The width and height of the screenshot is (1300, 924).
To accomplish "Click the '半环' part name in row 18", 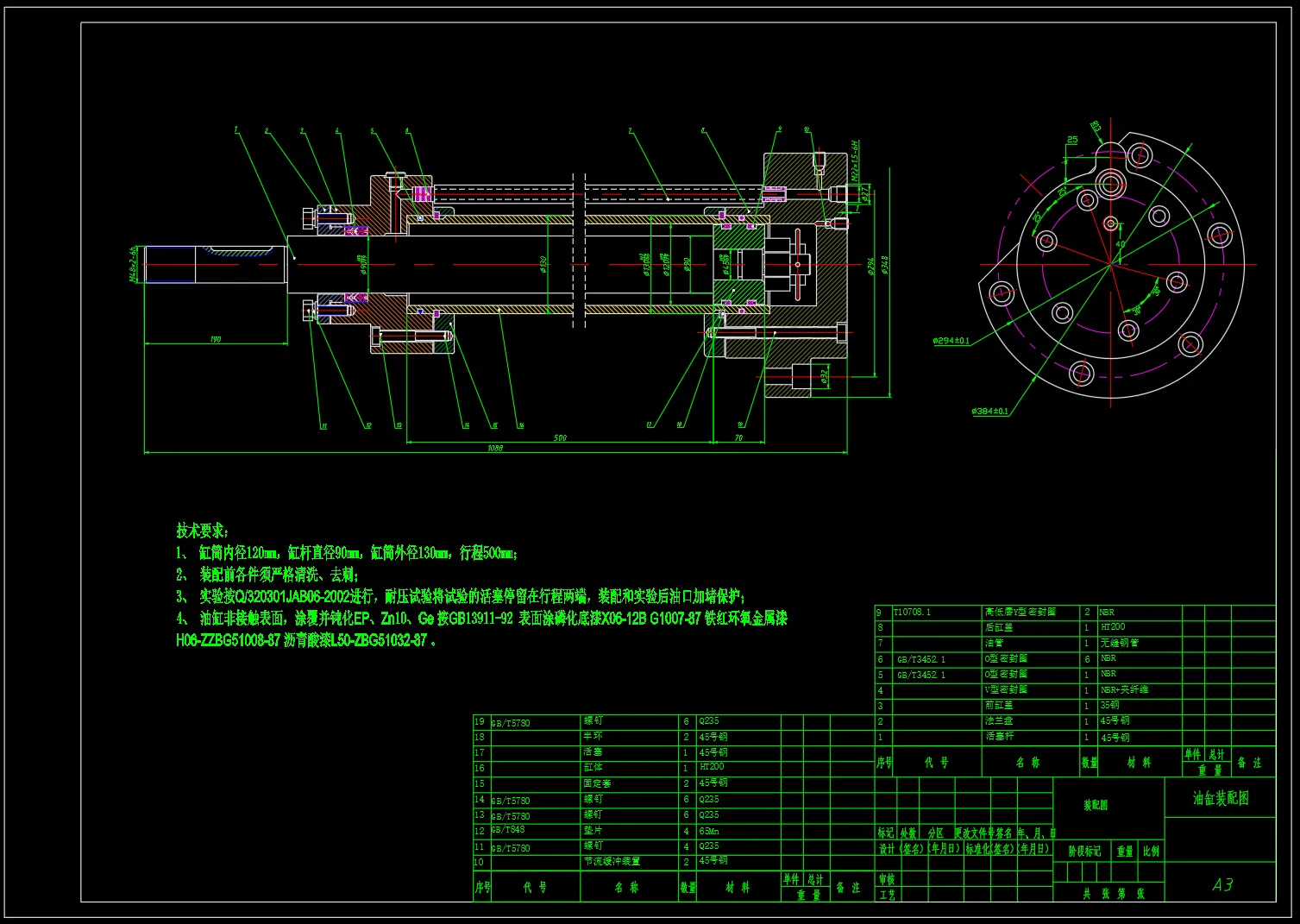I will (x=593, y=737).
